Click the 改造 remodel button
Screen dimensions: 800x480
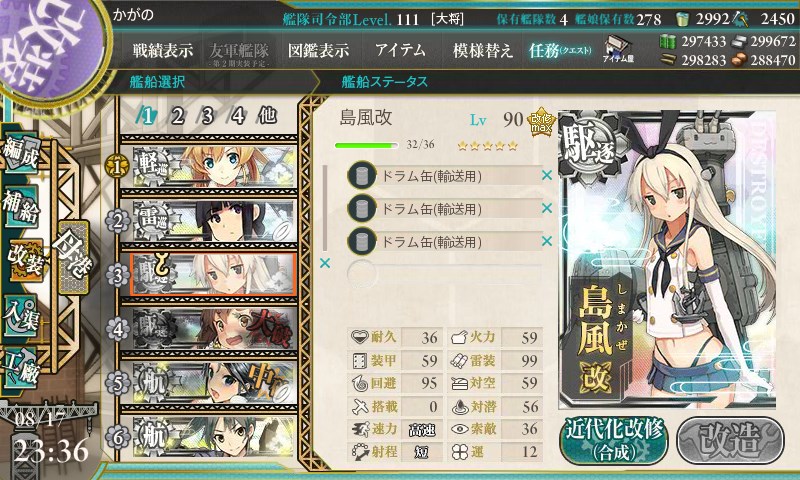coord(730,440)
